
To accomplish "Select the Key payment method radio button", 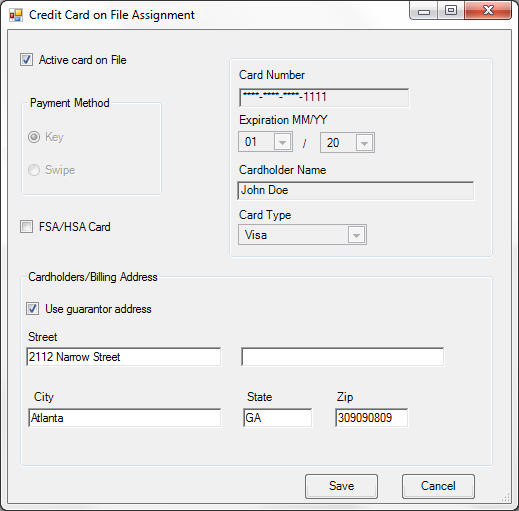I will 34,137.
